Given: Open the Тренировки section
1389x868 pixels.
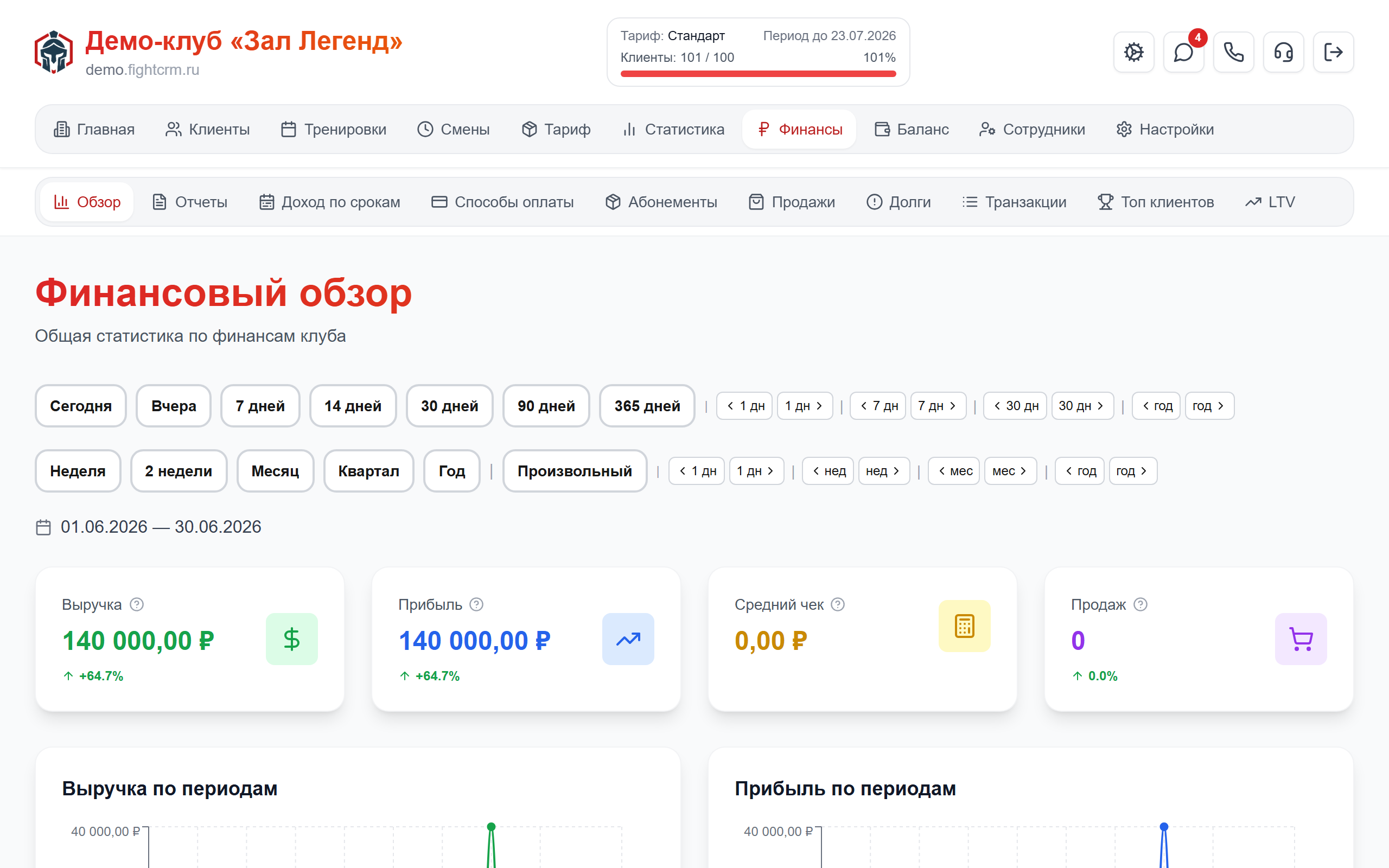Looking at the screenshot, I should (334, 129).
